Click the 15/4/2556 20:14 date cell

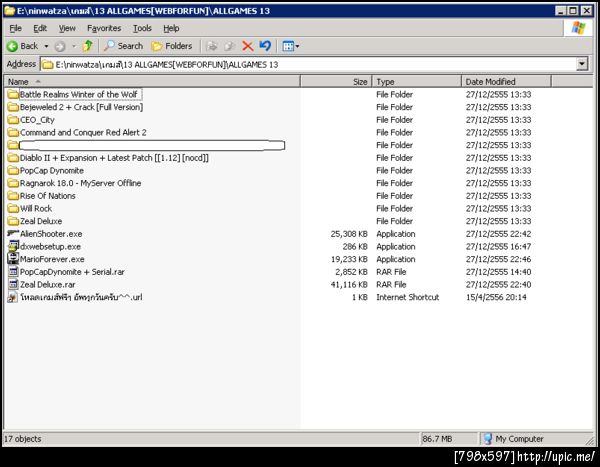(496, 297)
